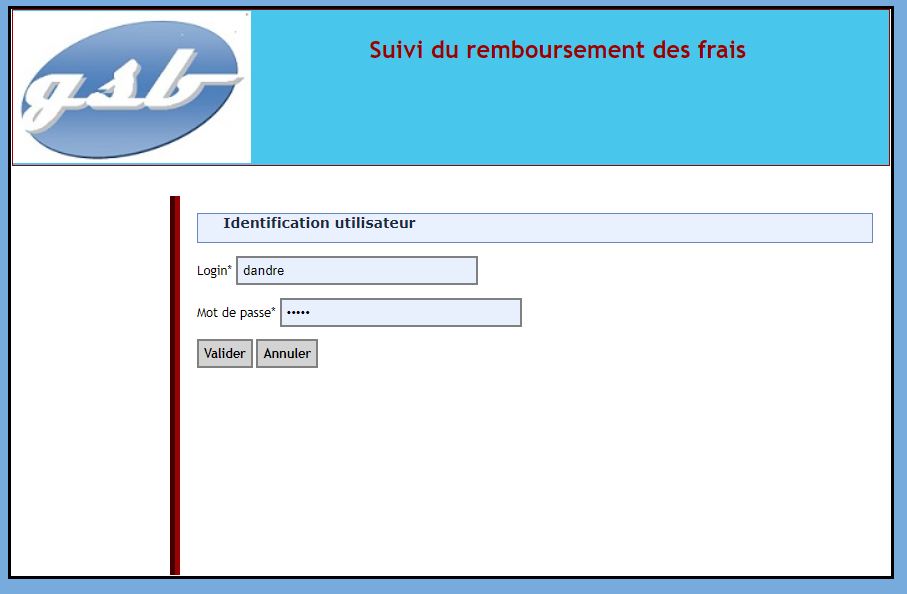
Task: Click the outer light-blue page border
Action: [x=900, y=300]
